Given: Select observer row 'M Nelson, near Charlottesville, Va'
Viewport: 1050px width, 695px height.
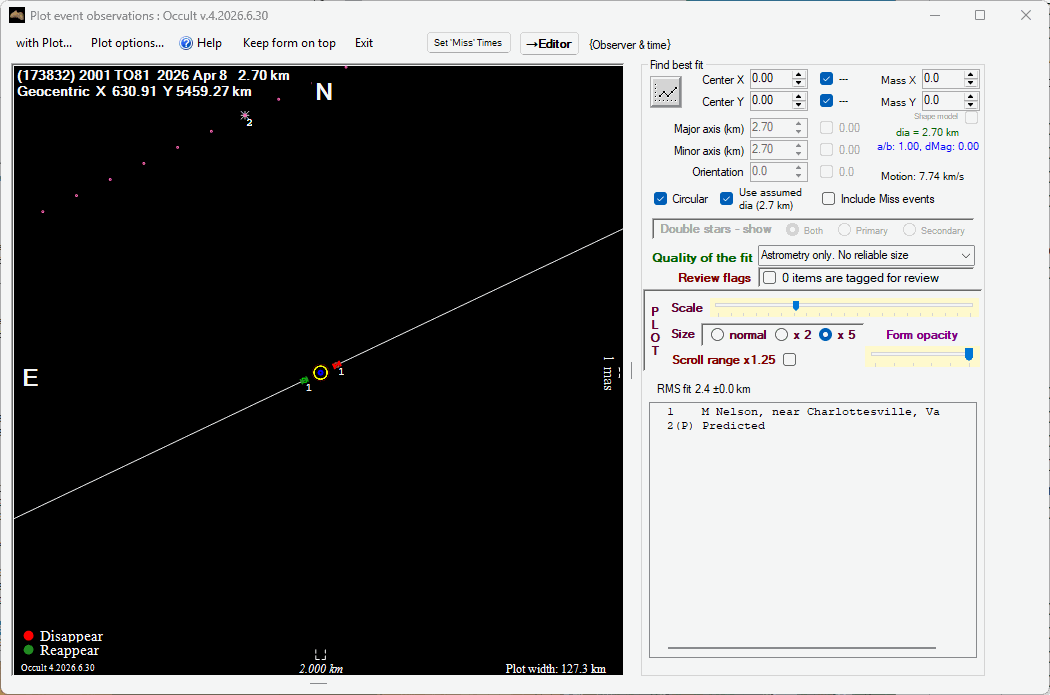Looking at the screenshot, I should pos(803,412).
